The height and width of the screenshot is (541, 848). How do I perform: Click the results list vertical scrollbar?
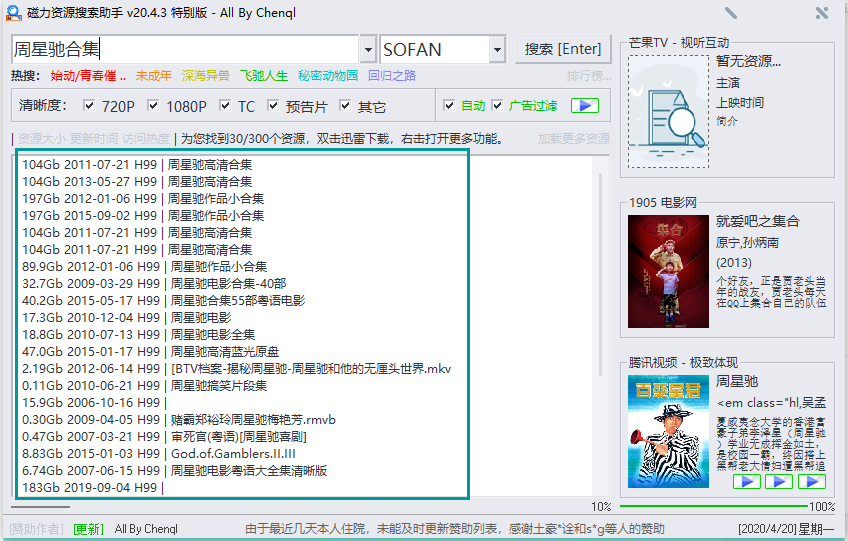click(600, 275)
